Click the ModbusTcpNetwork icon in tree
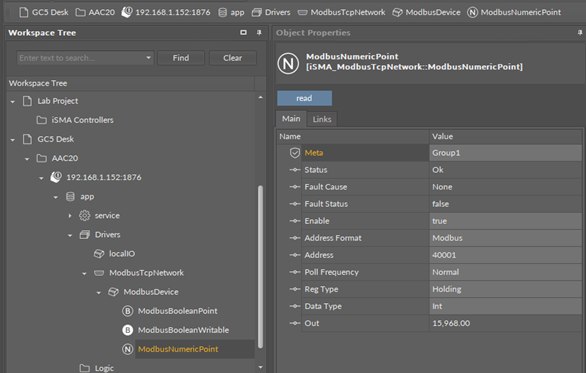 click(99, 273)
